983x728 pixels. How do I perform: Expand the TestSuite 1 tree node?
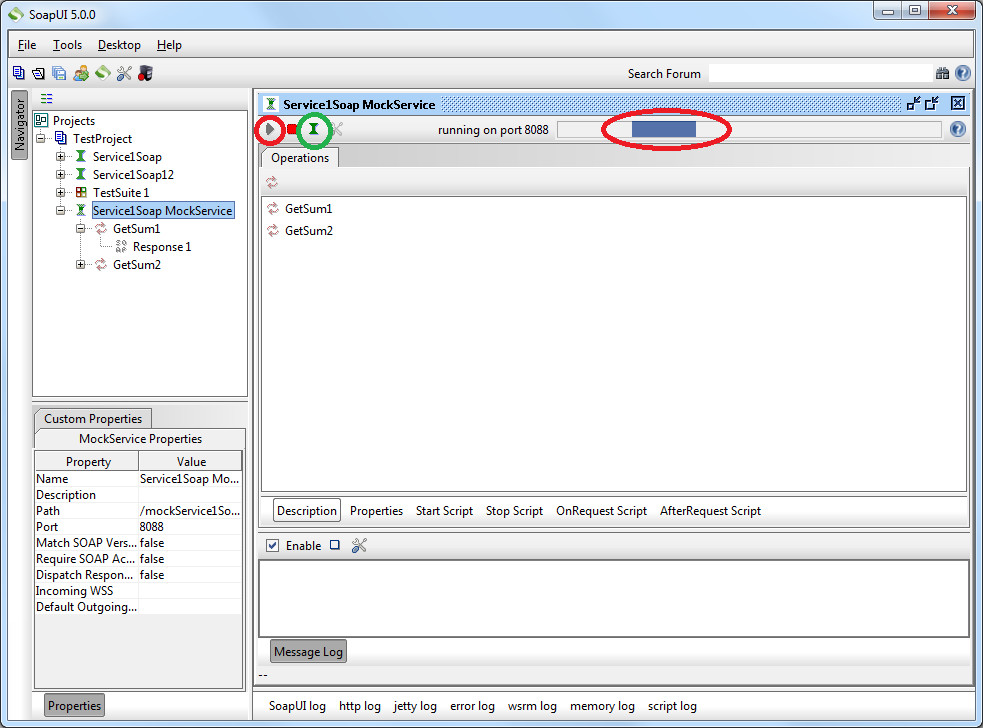pyautogui.click(x=60, y=193)
